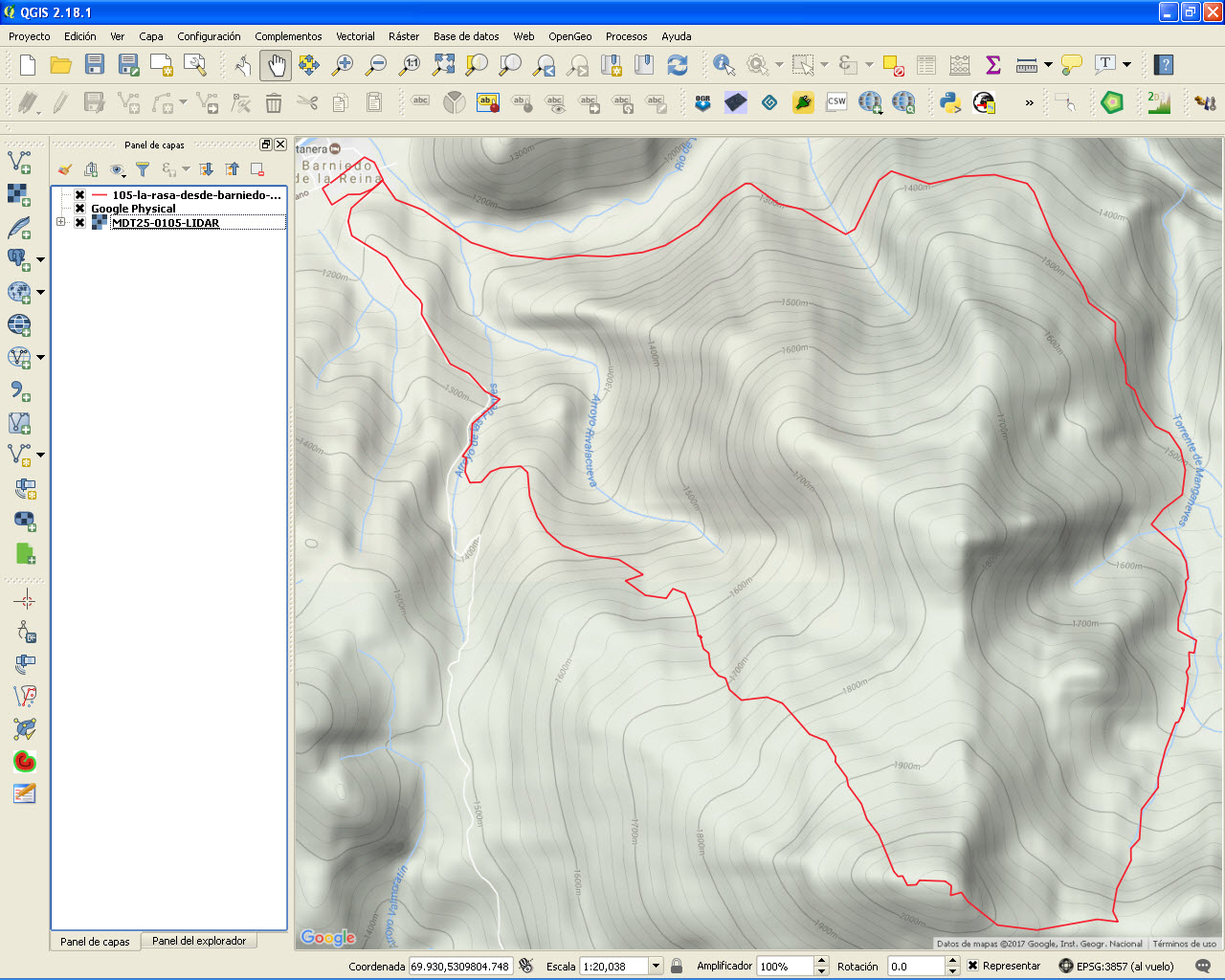Screen dimensions: 1225x980
Task: Float the layers panel with undock button
Action: (x=266, y=145)
